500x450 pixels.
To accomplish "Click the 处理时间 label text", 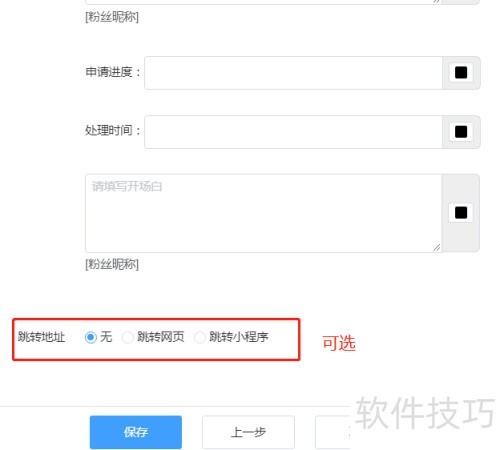I will 113,130.
